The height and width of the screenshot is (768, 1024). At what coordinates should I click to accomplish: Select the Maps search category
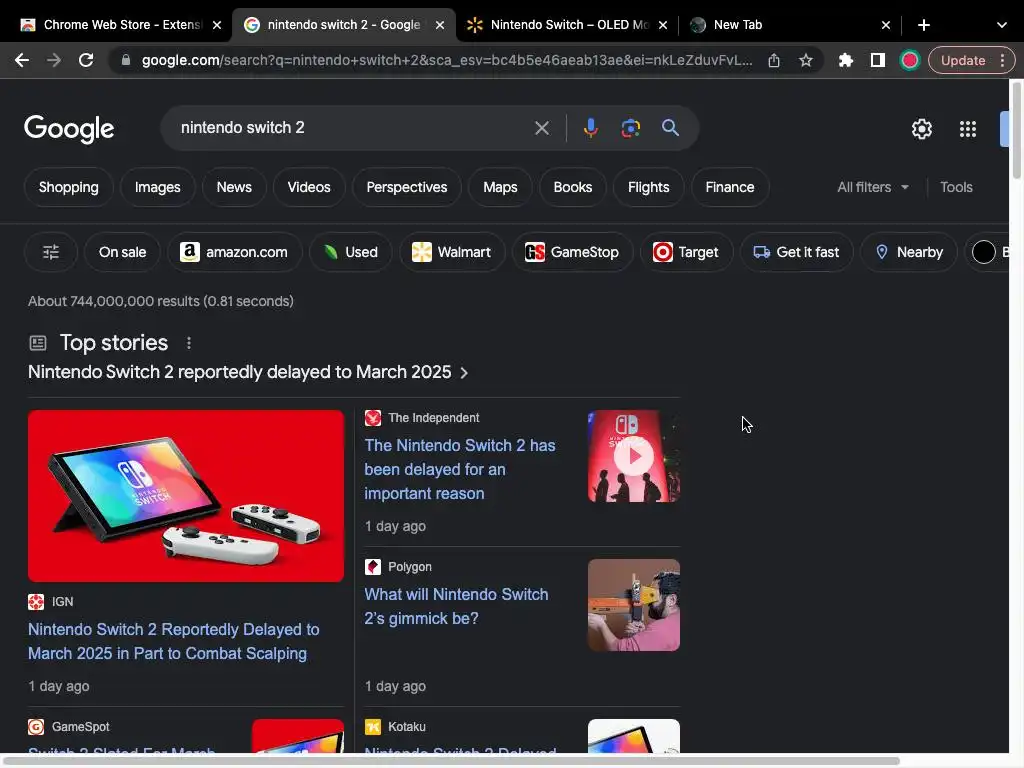coord(500,187)
